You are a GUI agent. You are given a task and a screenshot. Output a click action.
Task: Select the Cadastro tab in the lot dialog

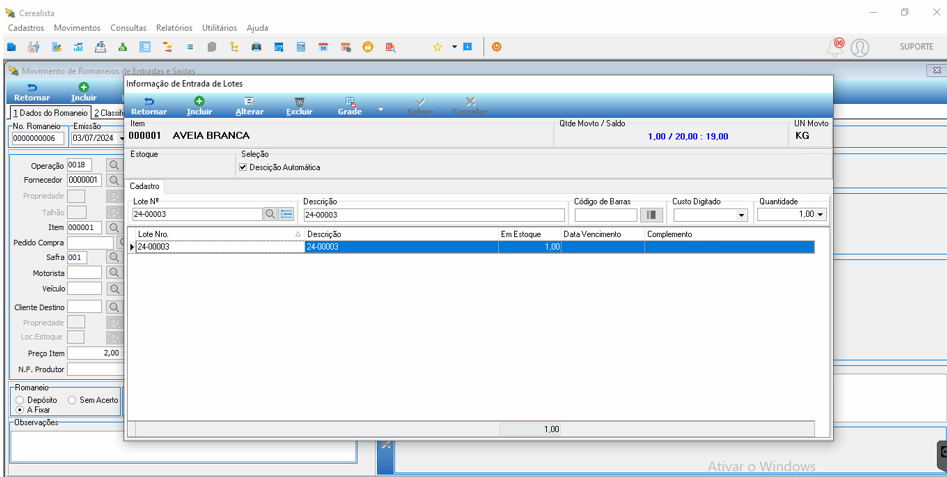click(x=145, y=187)
